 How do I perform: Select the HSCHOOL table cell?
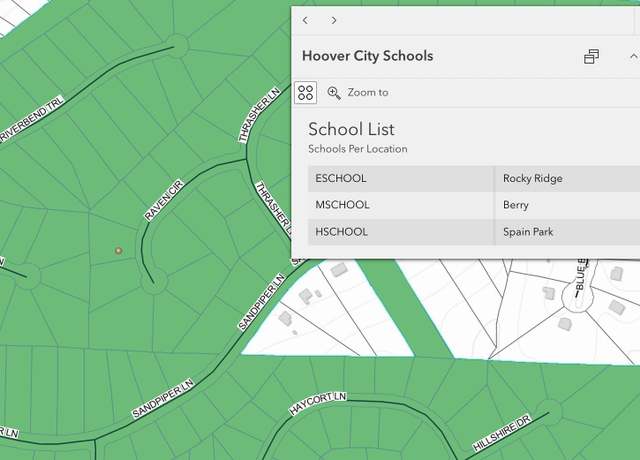tap(401, 232)
